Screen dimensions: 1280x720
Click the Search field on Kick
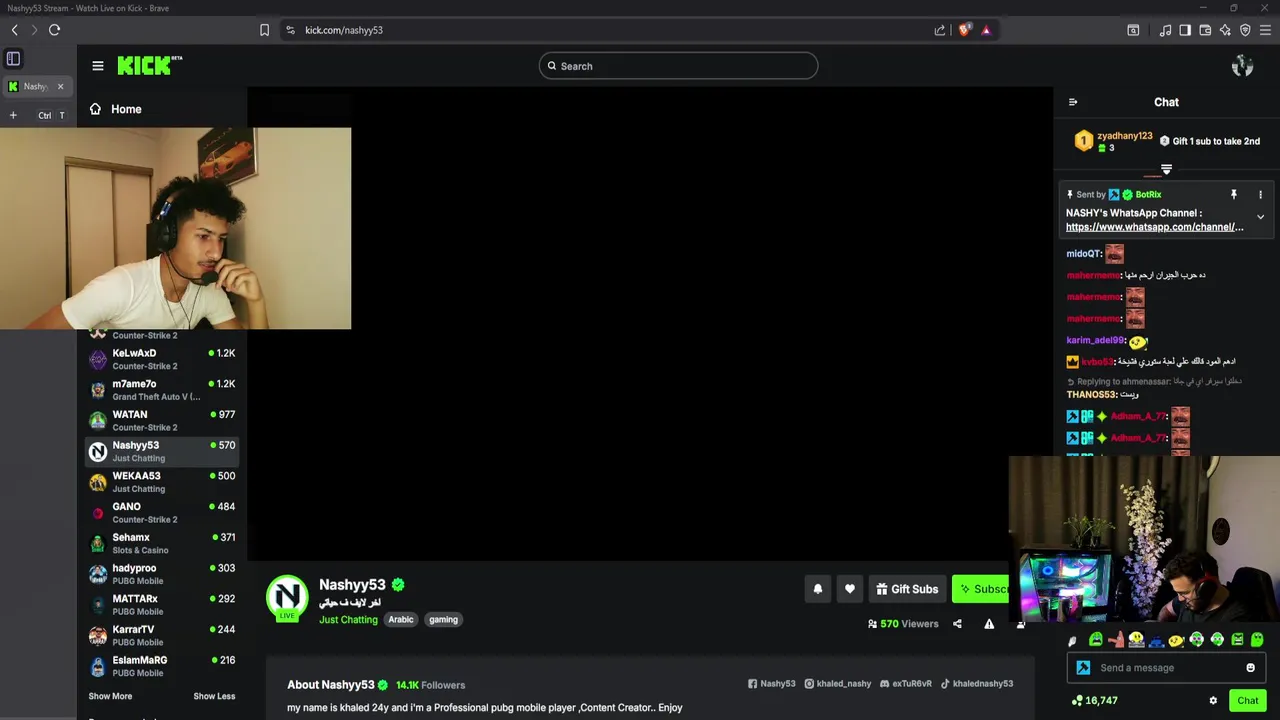click(x=678, y=66)
